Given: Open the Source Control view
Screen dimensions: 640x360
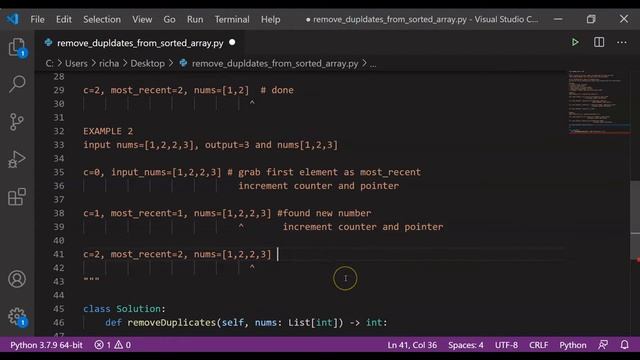Looking at the screenshot, I should (x=17, y=122).
